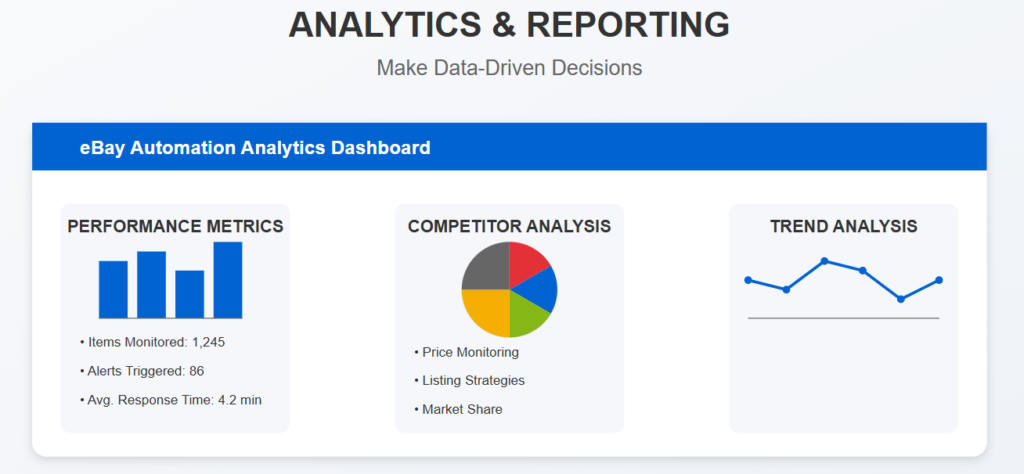Click the Trend Analysis heading

click(x=843, y=227)
